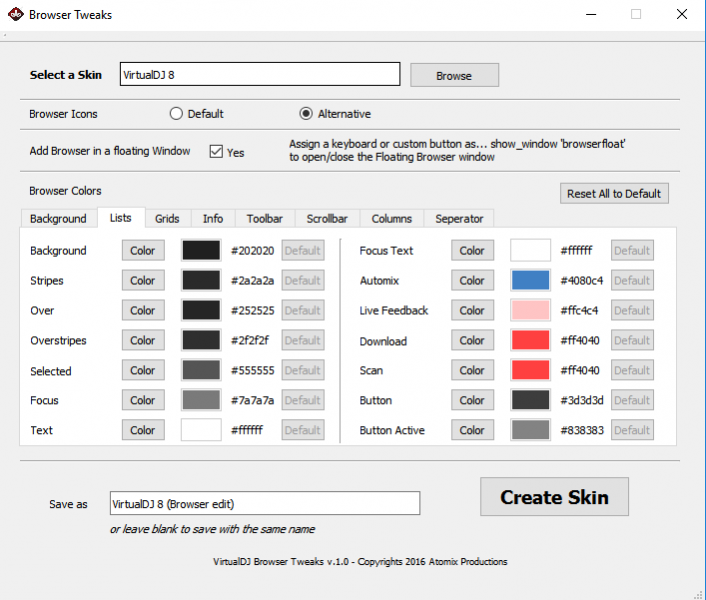
Task: Click the Overstripes #2f2f2f color swatch
Action: [201, 340]
